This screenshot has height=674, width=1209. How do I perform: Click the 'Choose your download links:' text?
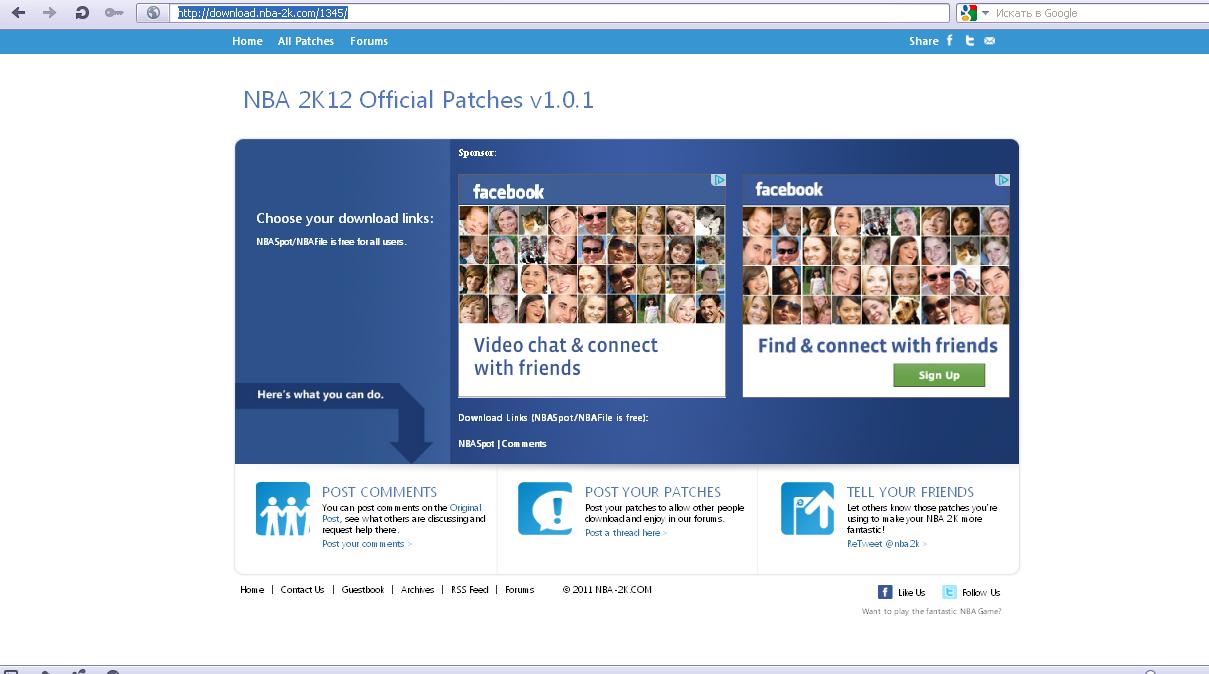click(345, 218)
